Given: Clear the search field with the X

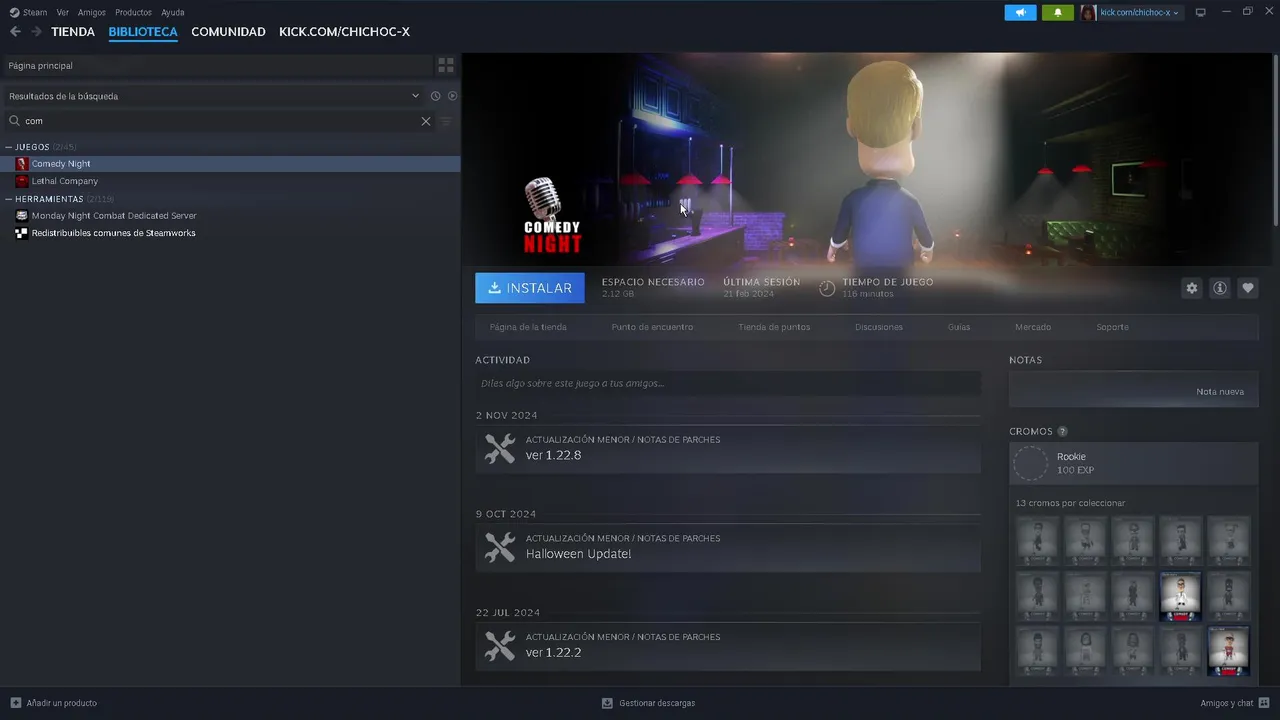Looking at the screenshot, I should (x=426, y=121).
